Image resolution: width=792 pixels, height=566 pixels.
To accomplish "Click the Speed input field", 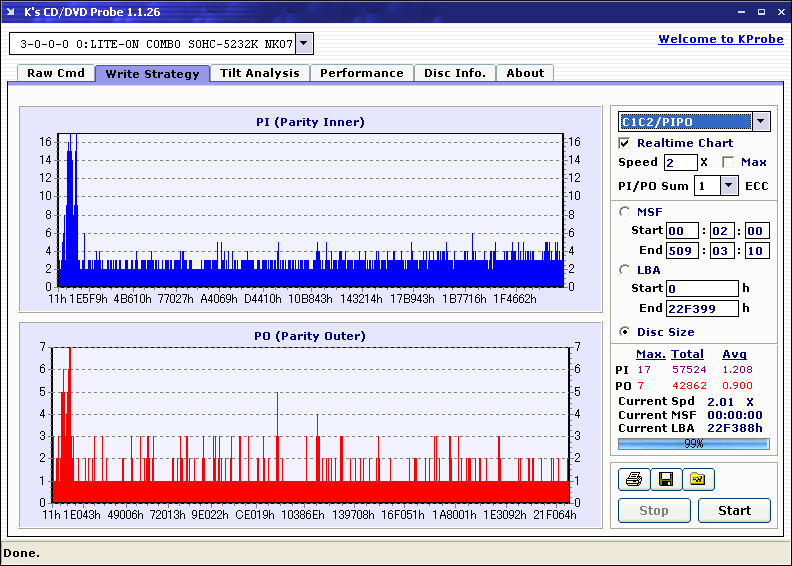I will click(x=680, y=162).
